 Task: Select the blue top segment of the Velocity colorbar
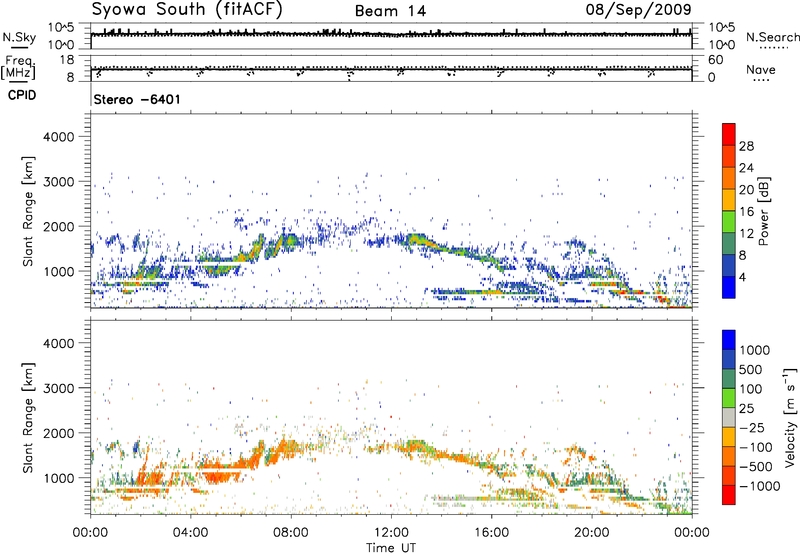click(x=729, y=340)
